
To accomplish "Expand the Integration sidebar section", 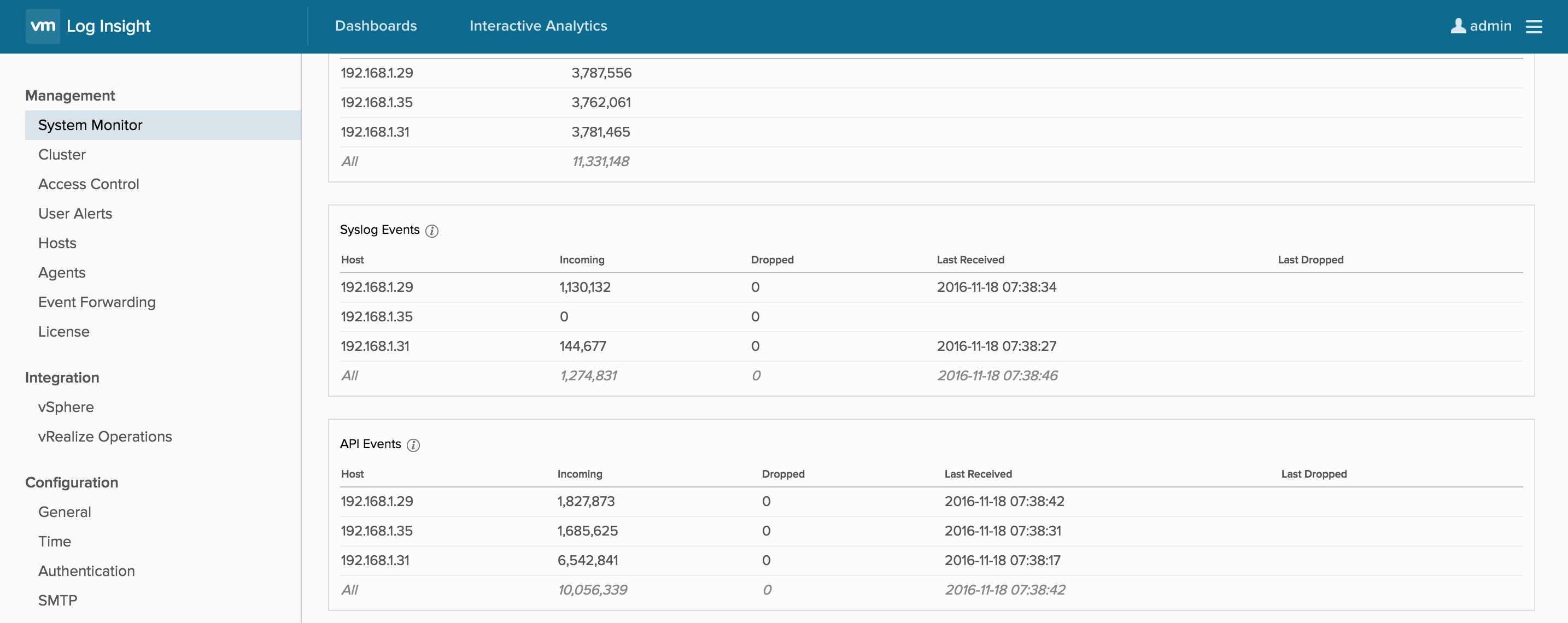I will (62, 377).
